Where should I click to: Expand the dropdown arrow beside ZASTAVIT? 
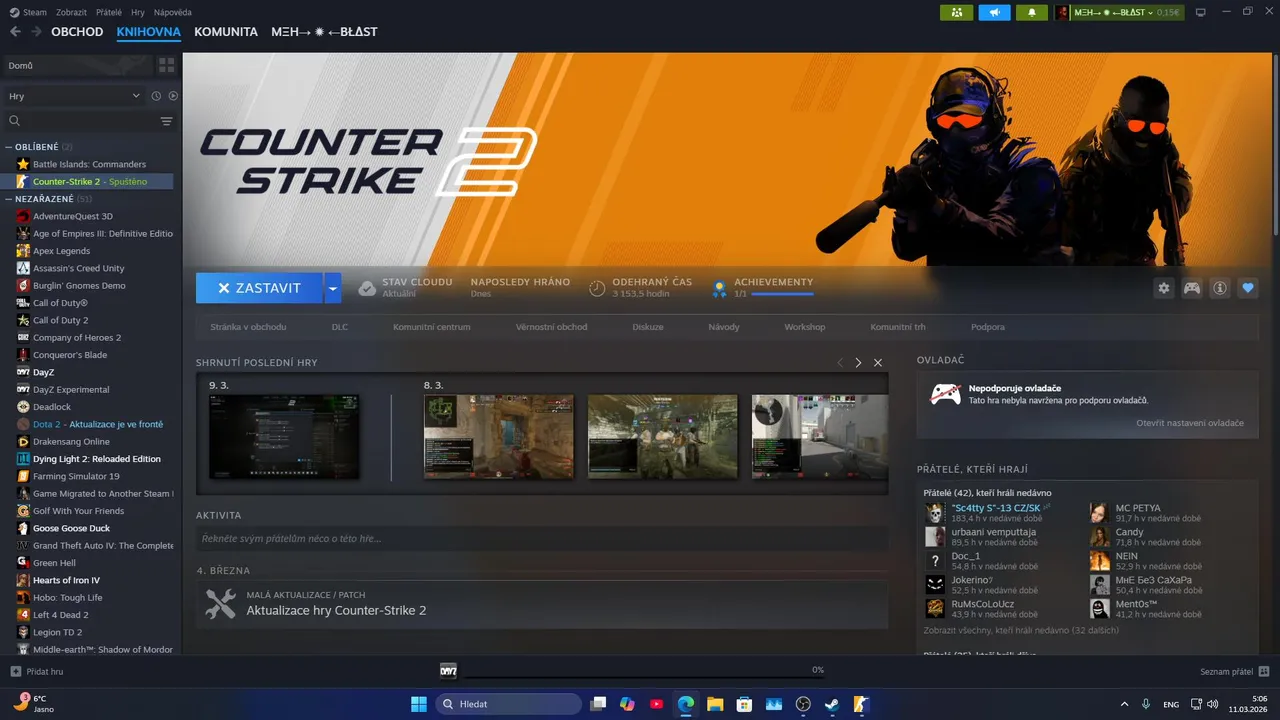(332, 288)
